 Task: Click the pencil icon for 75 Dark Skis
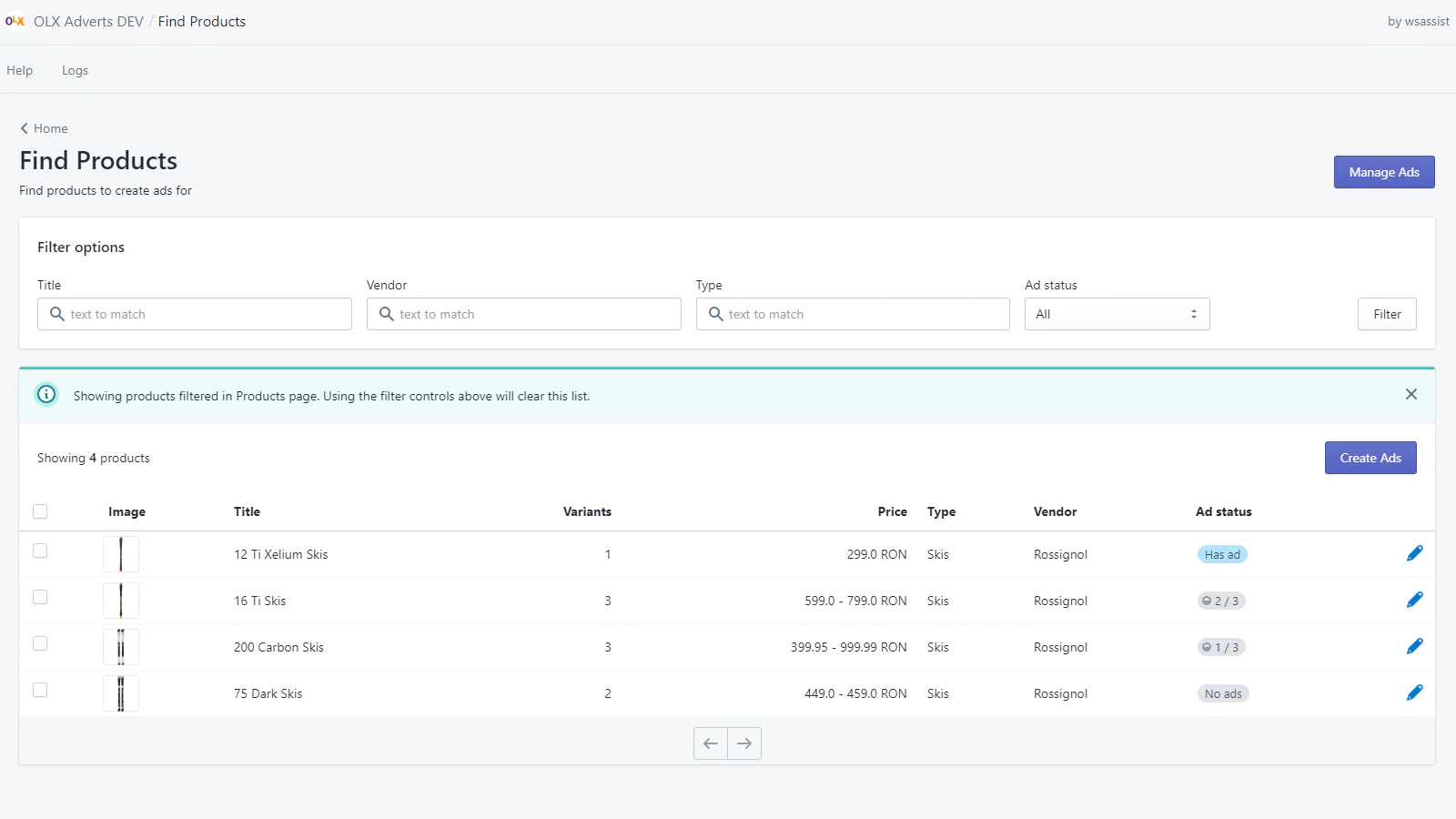1414,693
